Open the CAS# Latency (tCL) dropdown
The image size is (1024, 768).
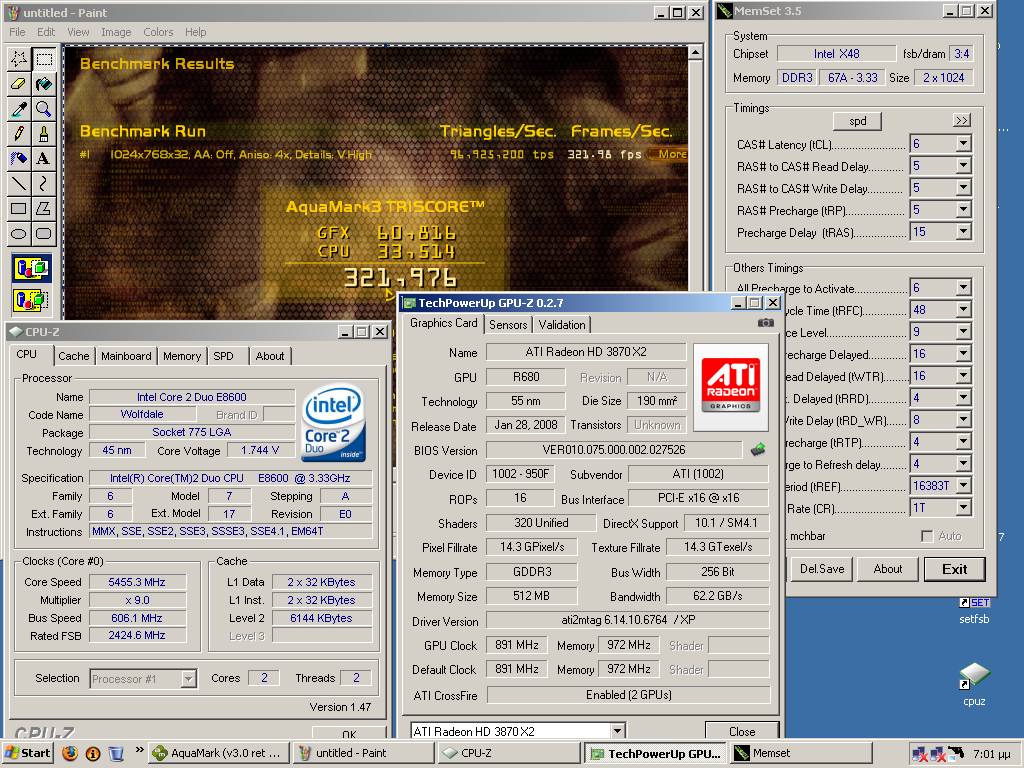pyautogui.click(x=963, y=144)
